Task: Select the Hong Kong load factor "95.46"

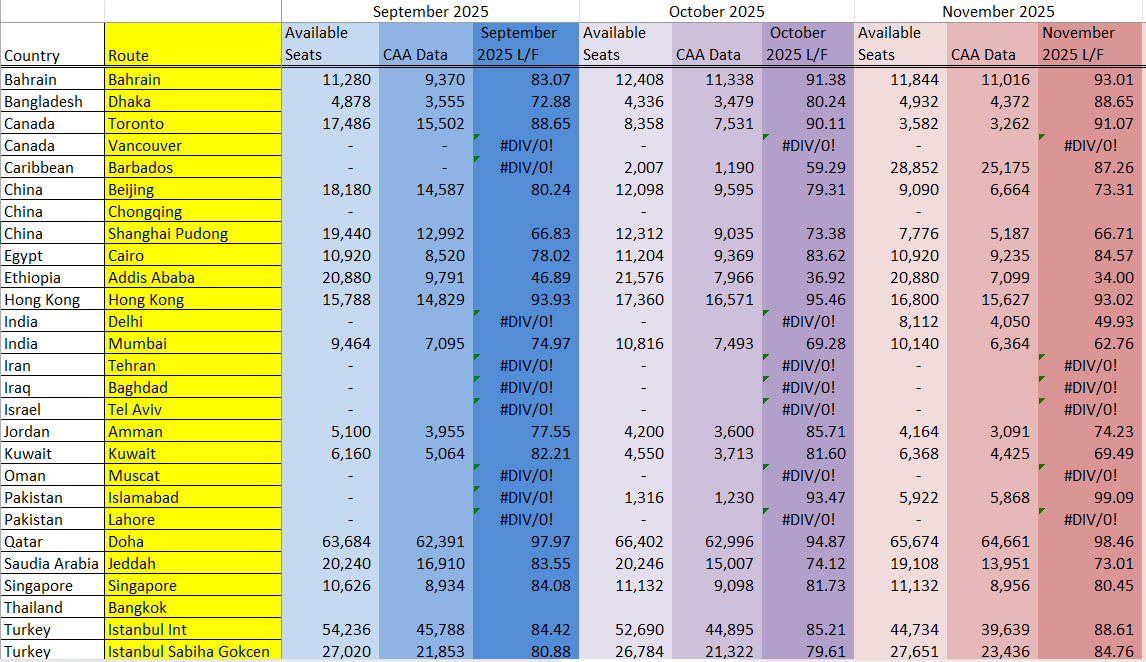Action: click(826, 299)
